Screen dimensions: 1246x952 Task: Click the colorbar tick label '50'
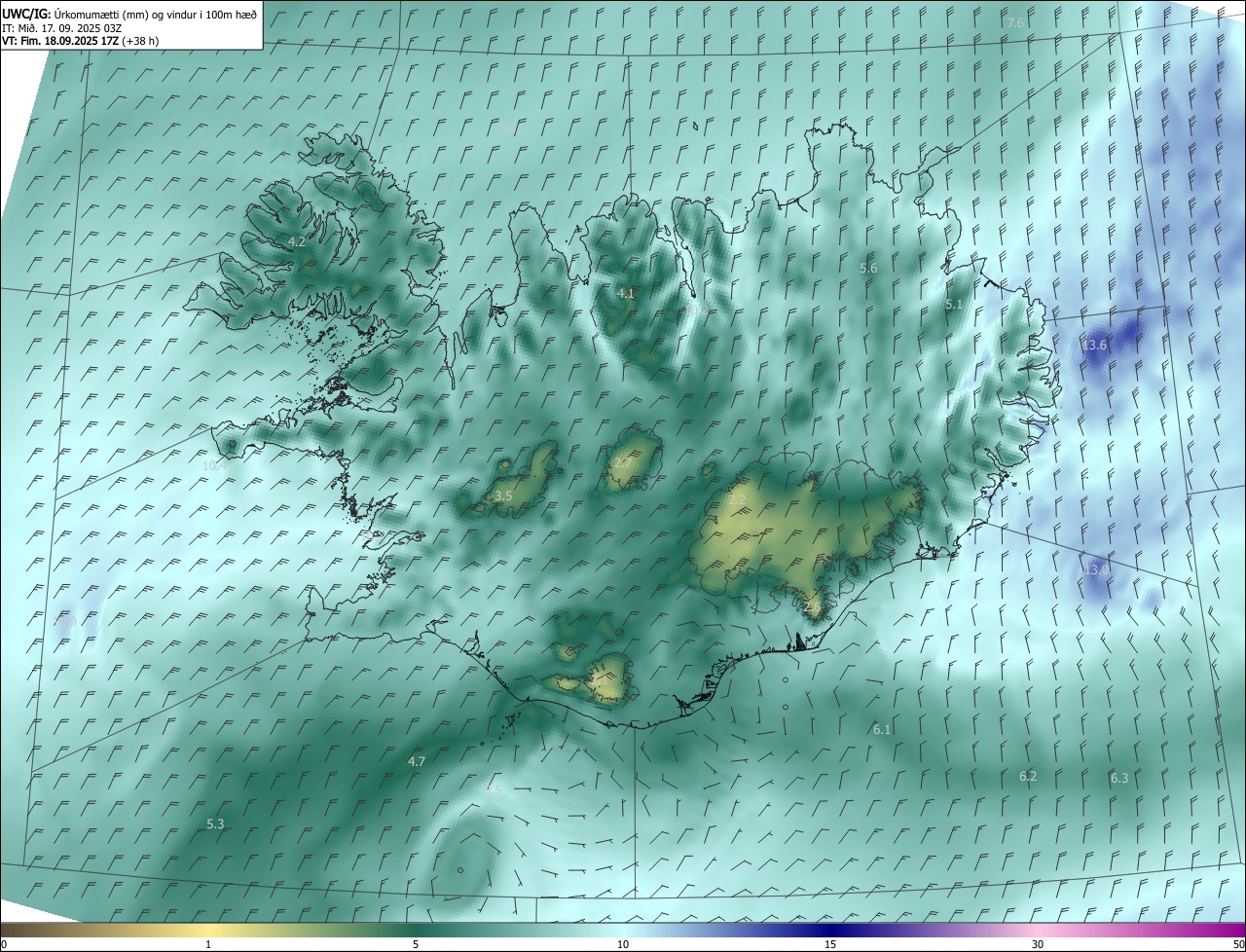click(1238, 944)
